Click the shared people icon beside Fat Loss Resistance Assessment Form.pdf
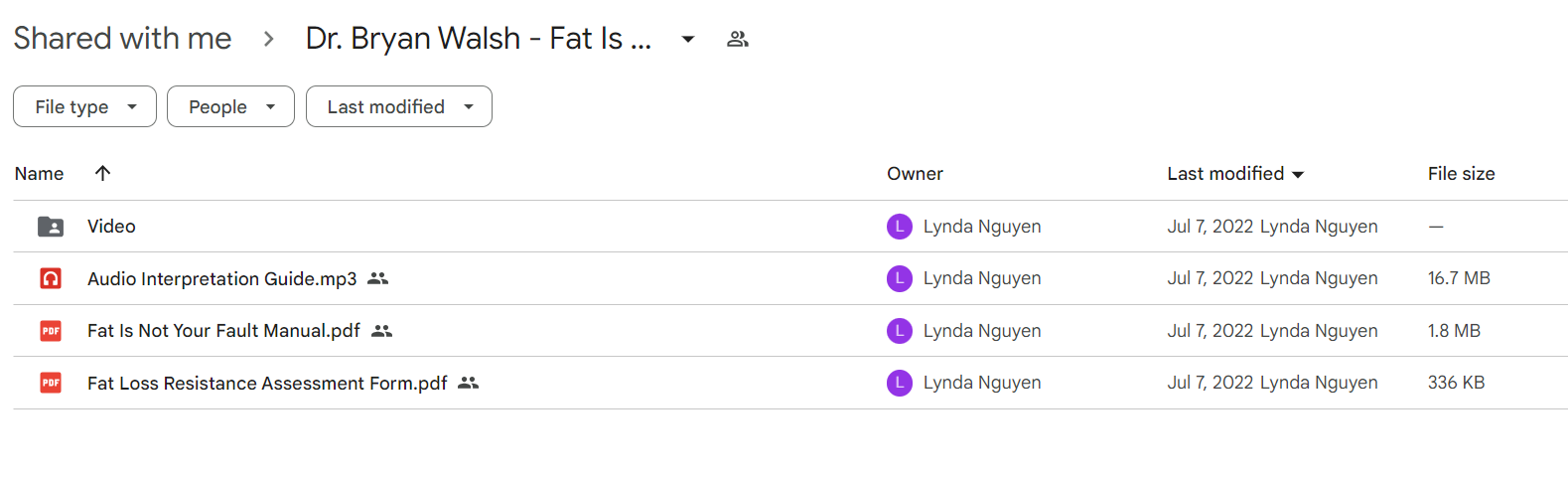The height and width of the screenshot is (484, 1568). tap(468, 383)
